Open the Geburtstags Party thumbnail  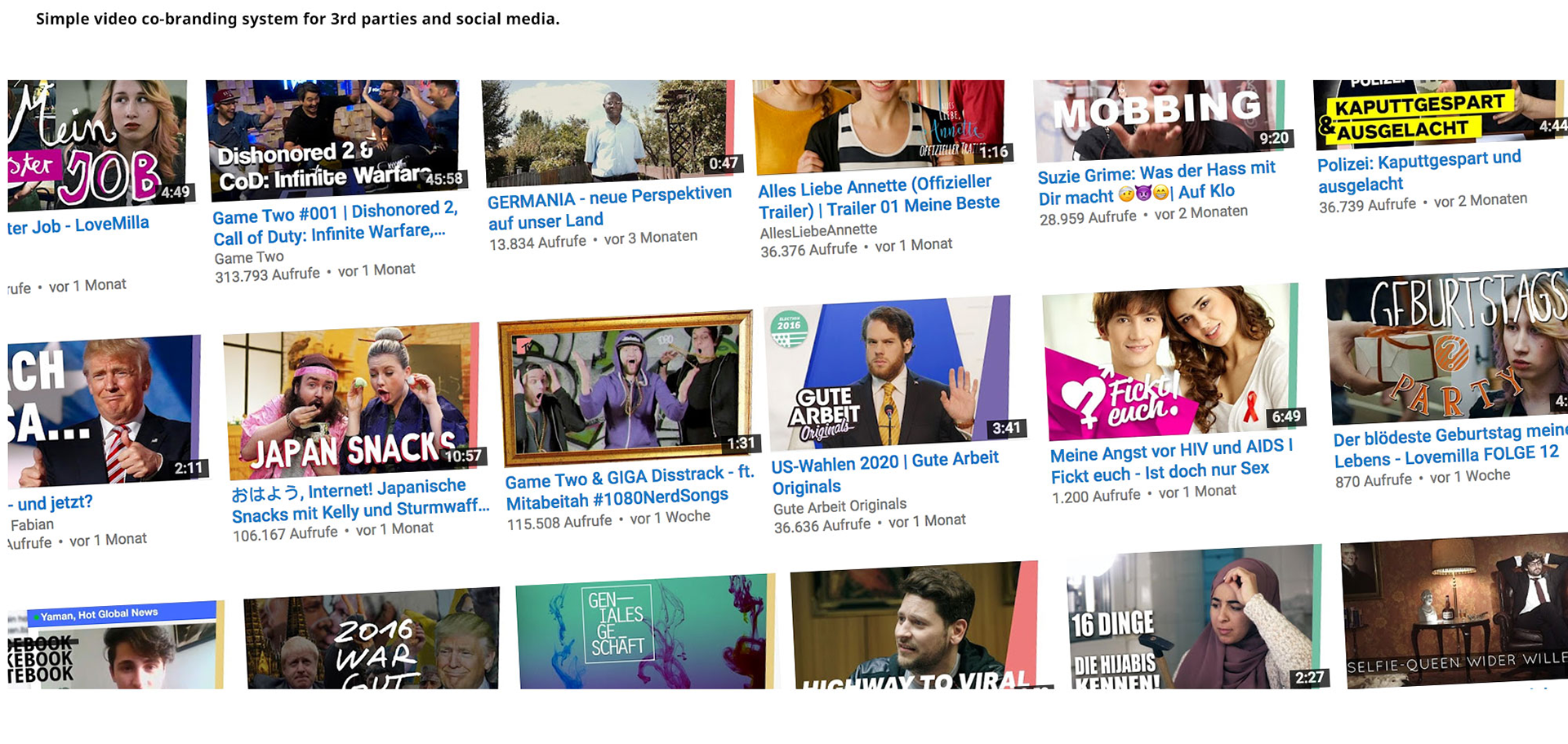pyautogui.click(x=1448, y=347)
